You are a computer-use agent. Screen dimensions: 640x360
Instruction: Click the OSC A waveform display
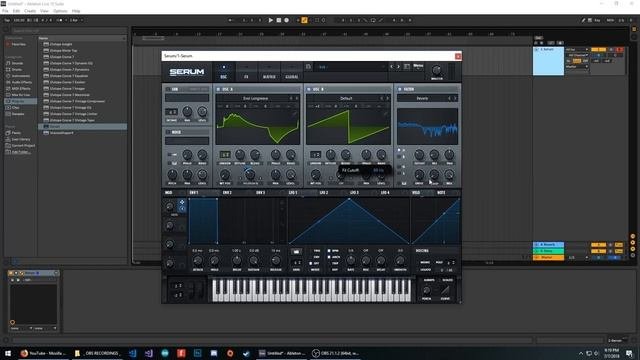click(258, 127)
